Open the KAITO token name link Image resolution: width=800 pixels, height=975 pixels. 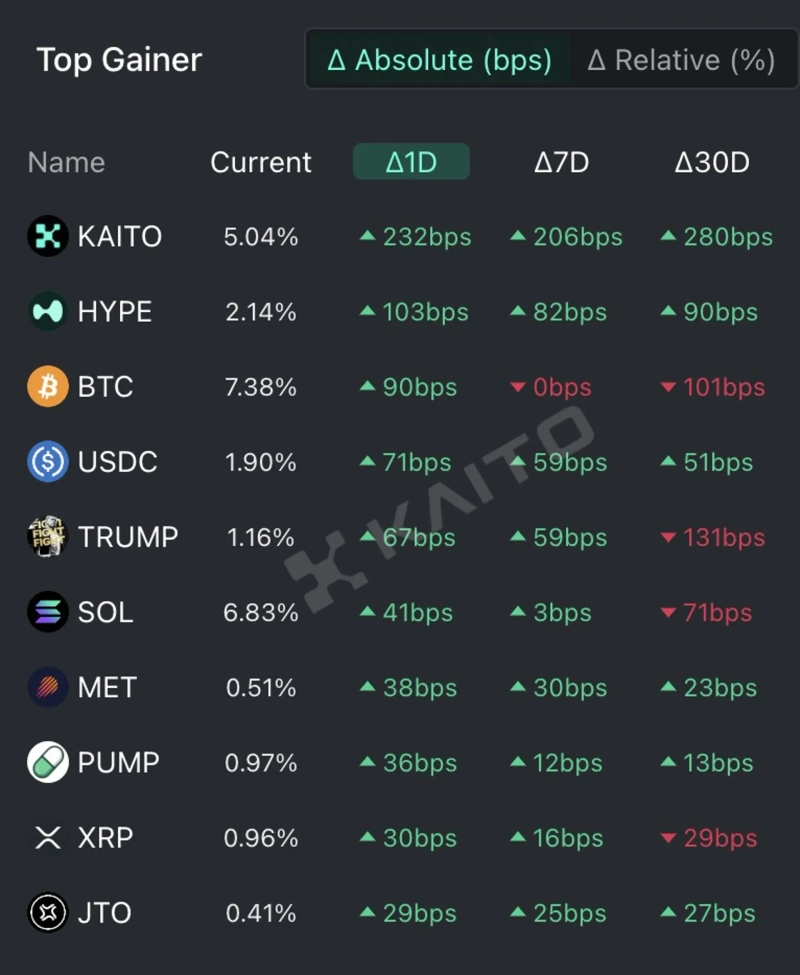[119, 237]
